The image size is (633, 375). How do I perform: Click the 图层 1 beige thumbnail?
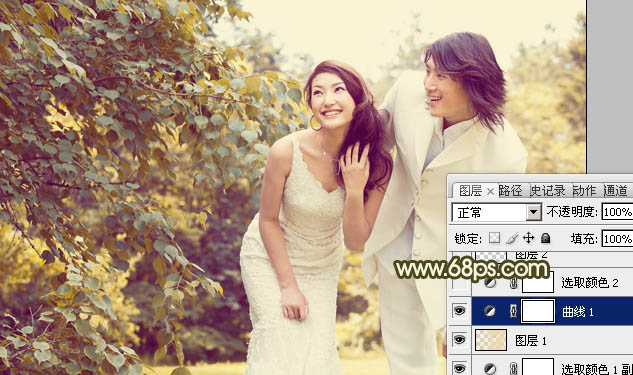coord(491,340)
